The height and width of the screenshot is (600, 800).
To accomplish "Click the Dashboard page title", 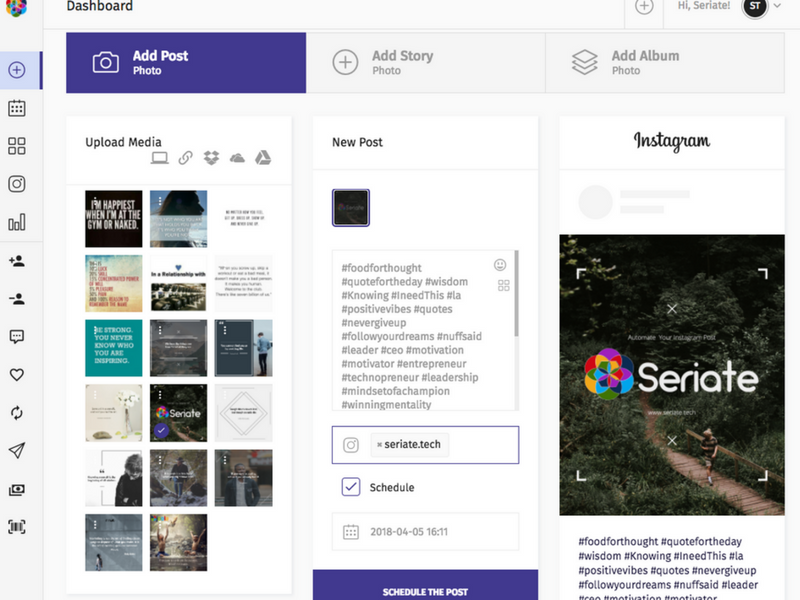I will coord(100,6).
